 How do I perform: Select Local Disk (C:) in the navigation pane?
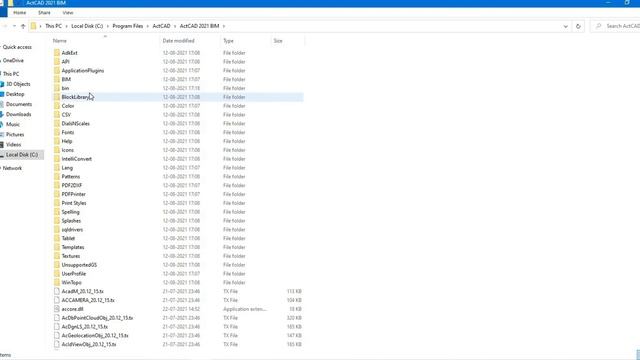pyautogui.click(x=22, y=155)
